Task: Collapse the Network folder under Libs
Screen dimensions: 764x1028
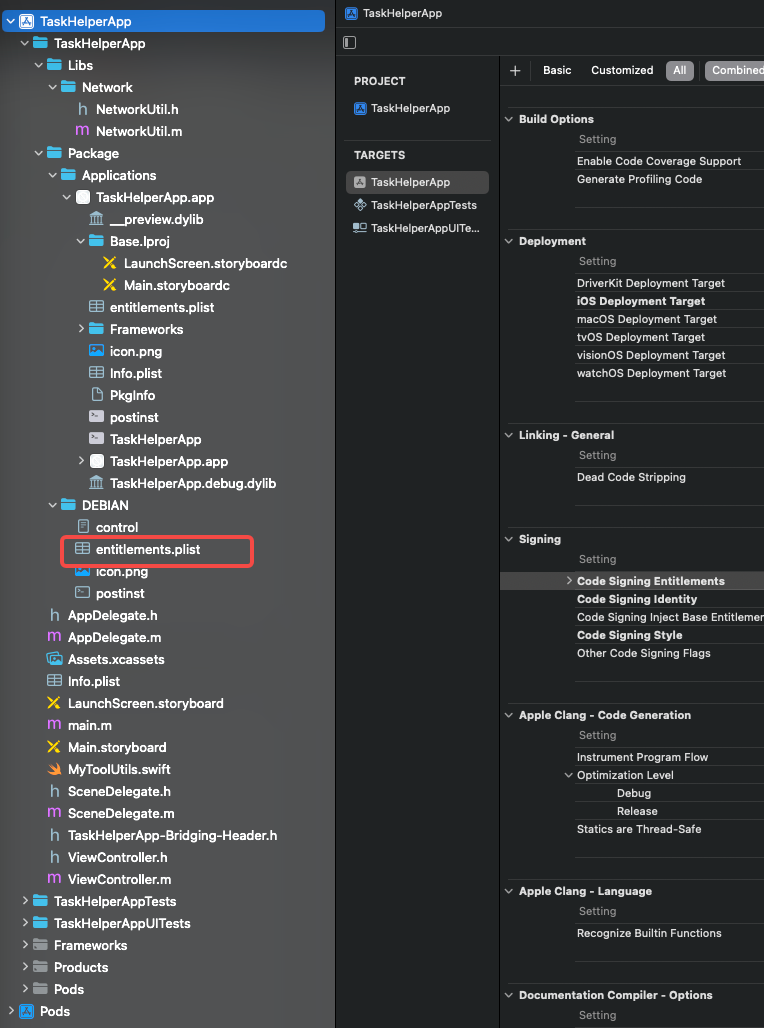Action: click(52, 87)
